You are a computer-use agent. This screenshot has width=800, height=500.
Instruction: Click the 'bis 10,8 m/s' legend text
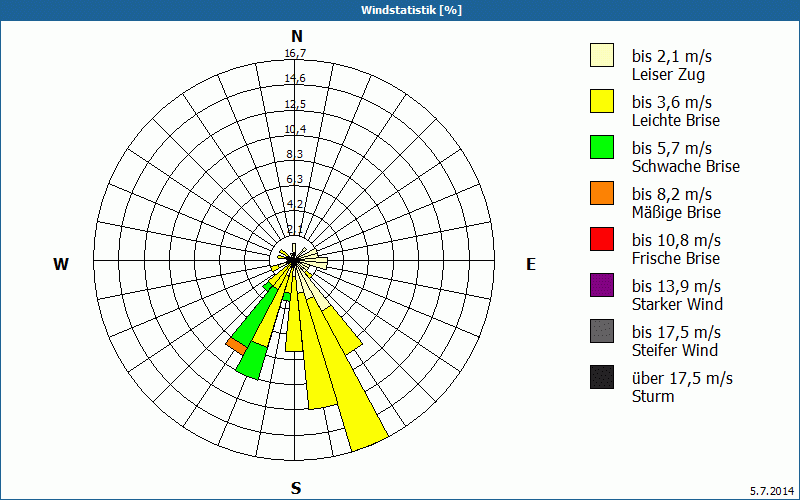point(676,239)
